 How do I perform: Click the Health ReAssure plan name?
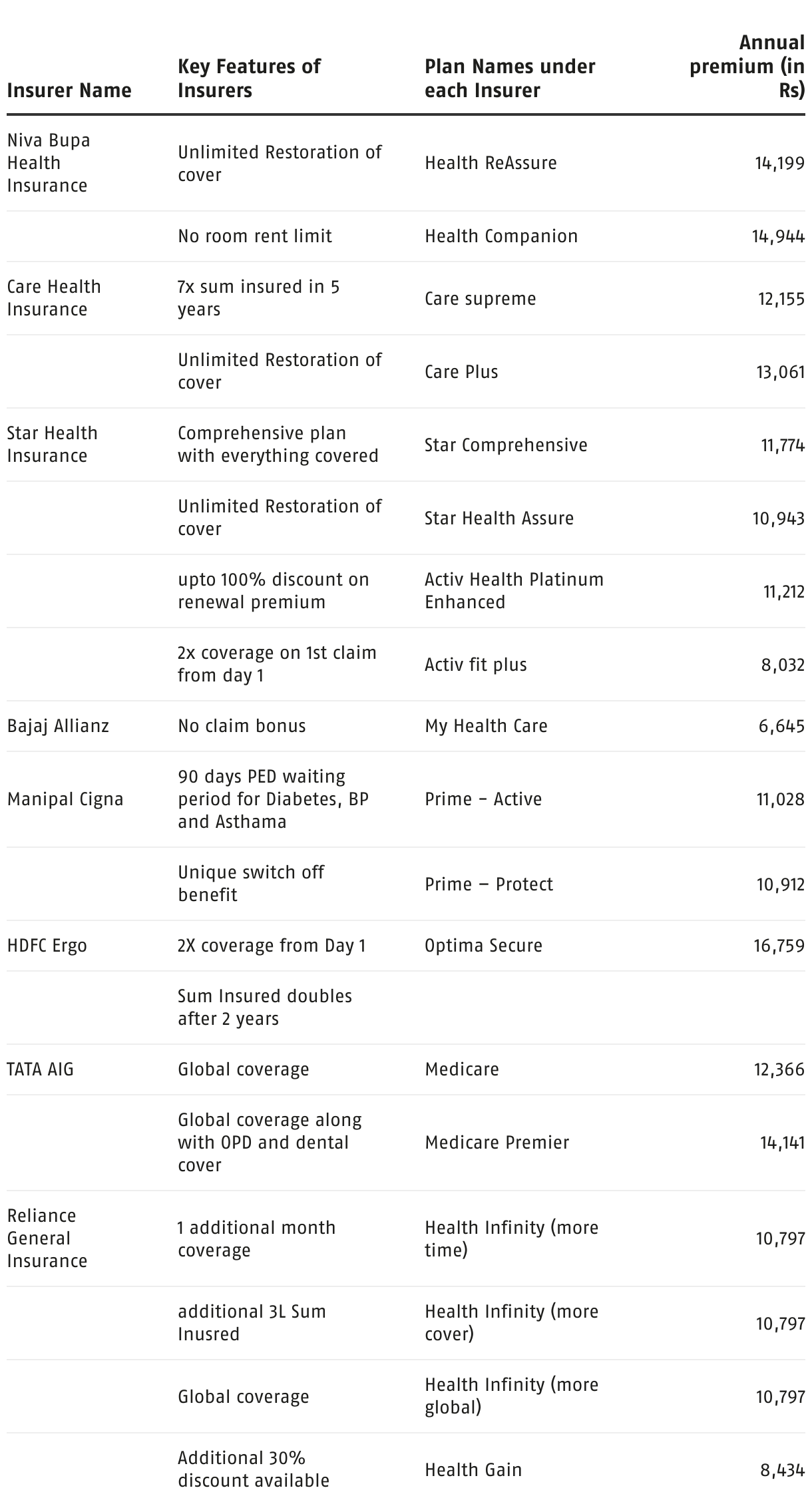[x=491, y=163]
